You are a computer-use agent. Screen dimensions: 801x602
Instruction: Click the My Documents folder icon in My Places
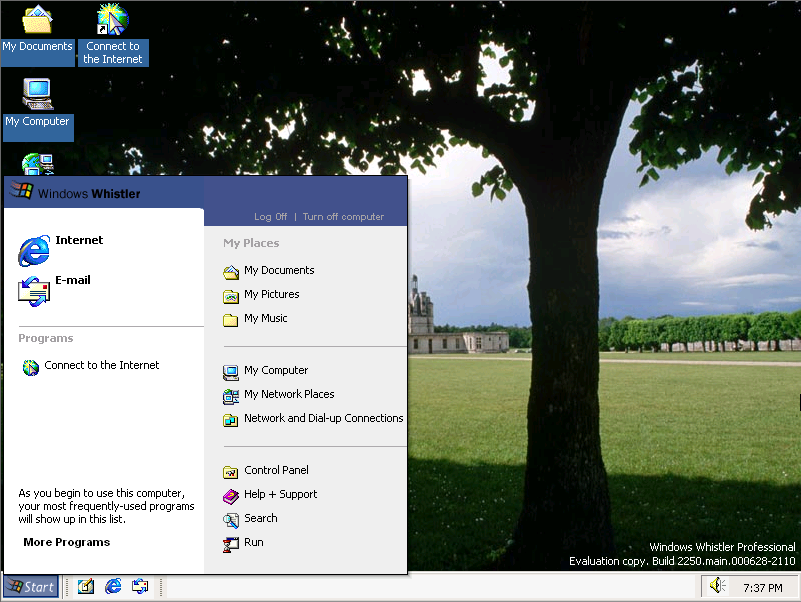(x=231, y=272)
